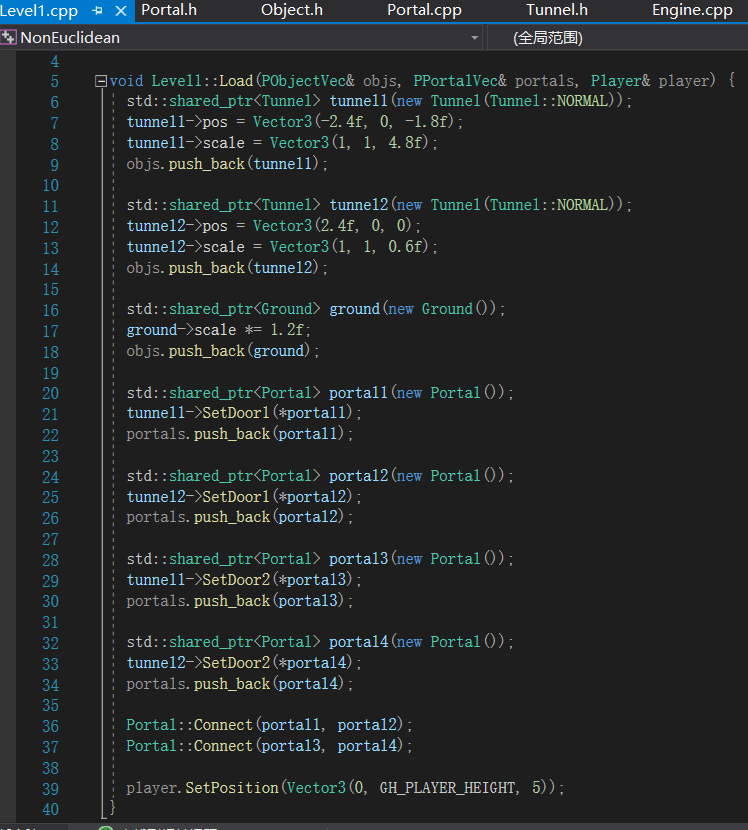Open the NonEuclidean project dropdown arrow
Viewport: 748px width, 830px height.
pyautogui.click(x=474, y=38)
